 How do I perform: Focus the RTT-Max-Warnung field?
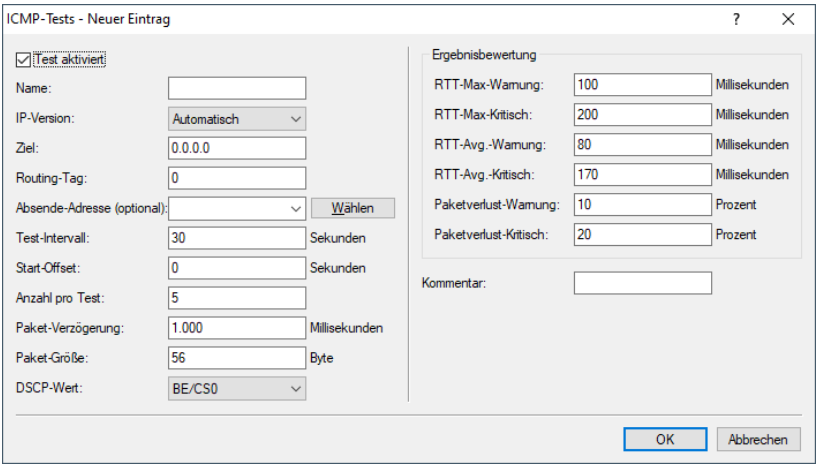click(x=642, y=84)
